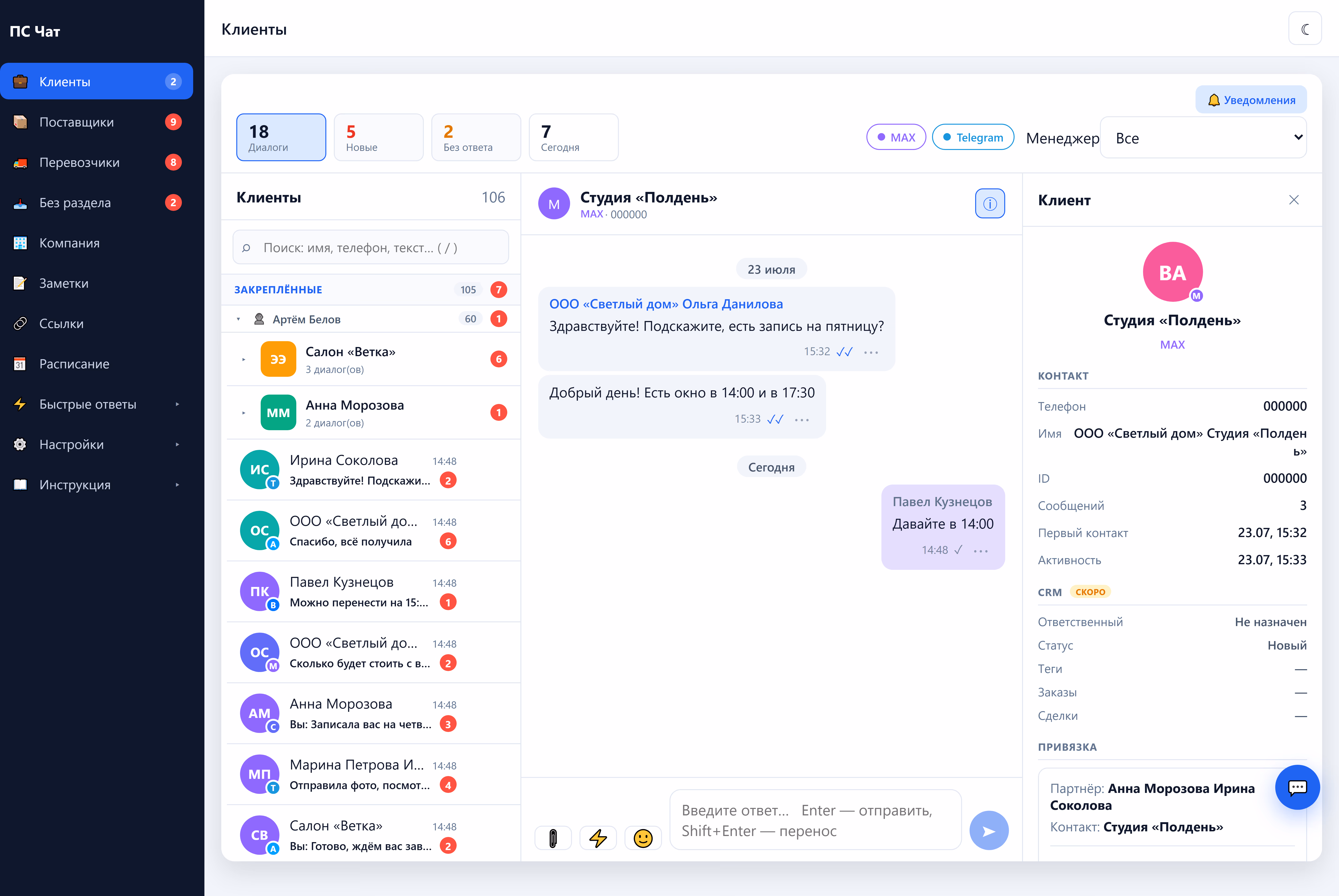This screenshot has width=1339, height=896.
Task: Filter by 5 Новые dialogs
Action: (379, 137)
